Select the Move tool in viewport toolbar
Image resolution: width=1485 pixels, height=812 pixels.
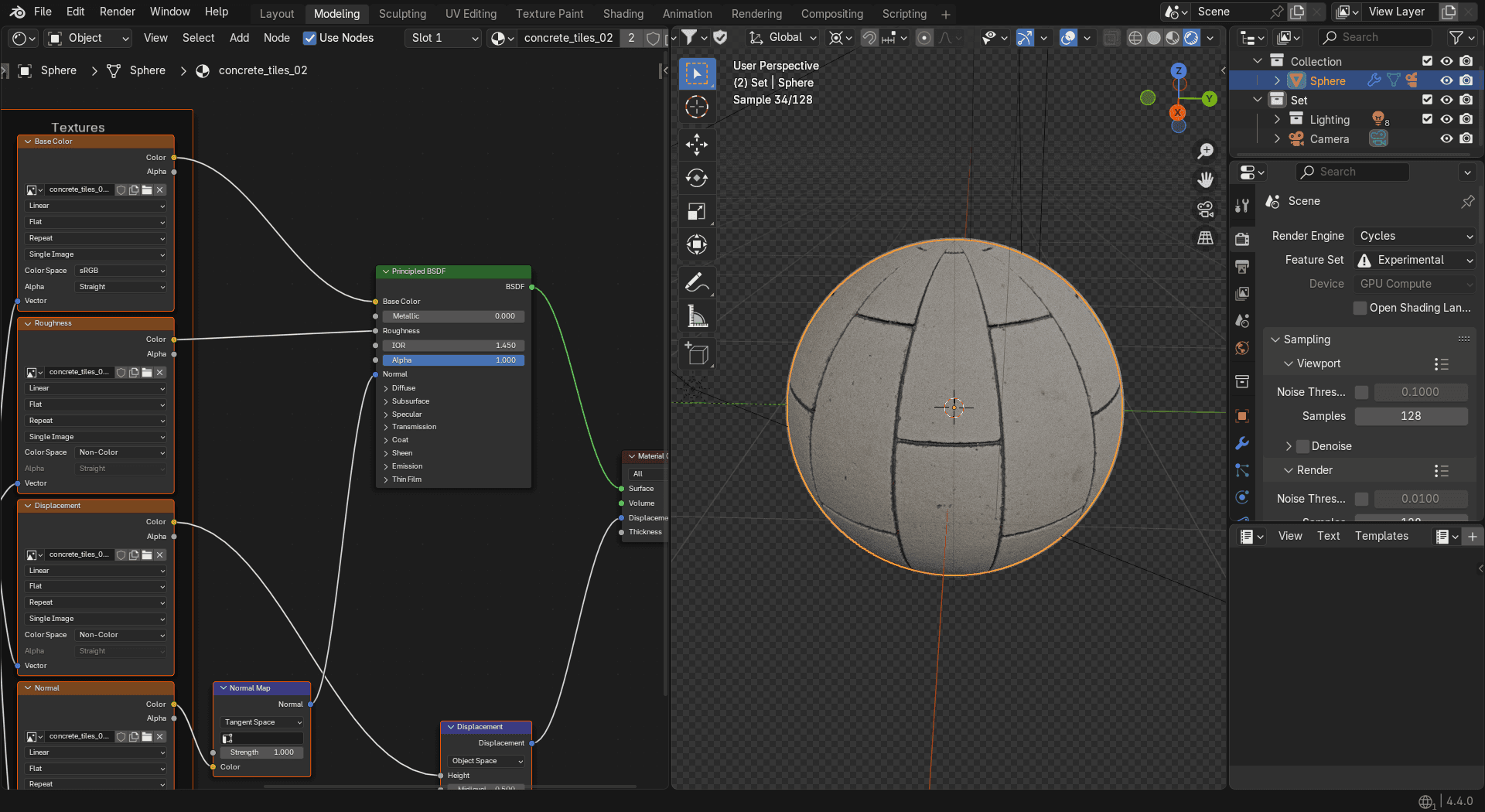(x=696, y=145)
